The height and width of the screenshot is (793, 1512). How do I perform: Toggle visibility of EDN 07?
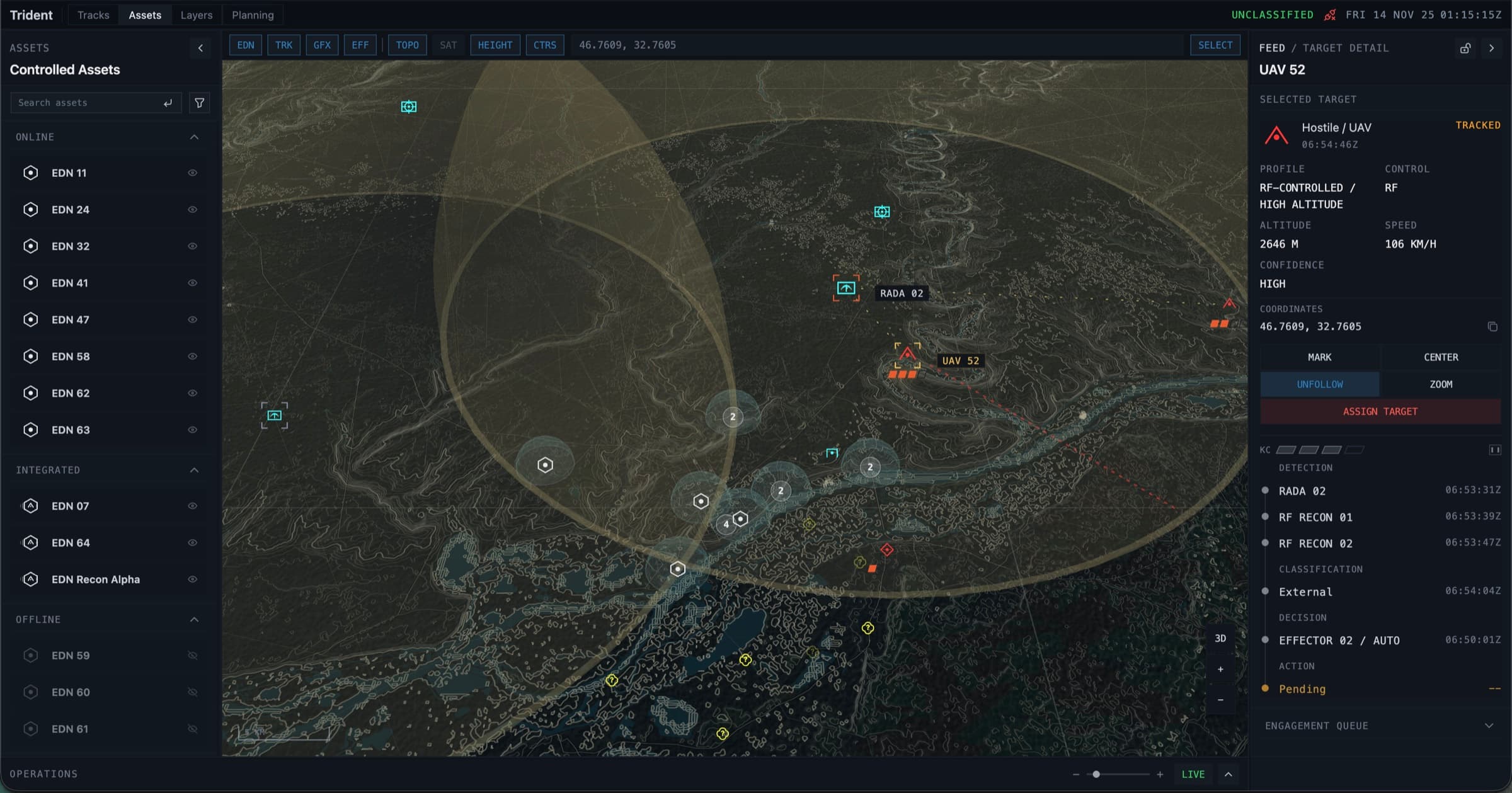click(x=193, y=506)
